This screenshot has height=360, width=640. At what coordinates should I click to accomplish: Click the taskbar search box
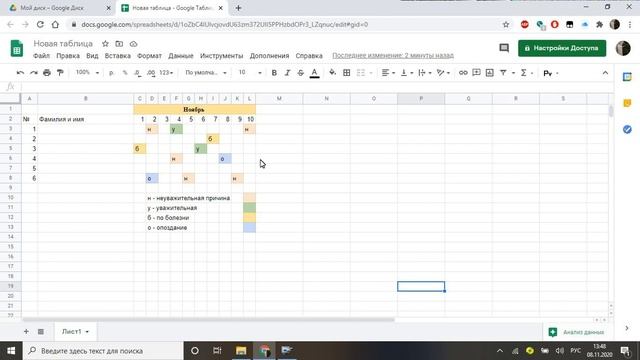pos(102,351)
